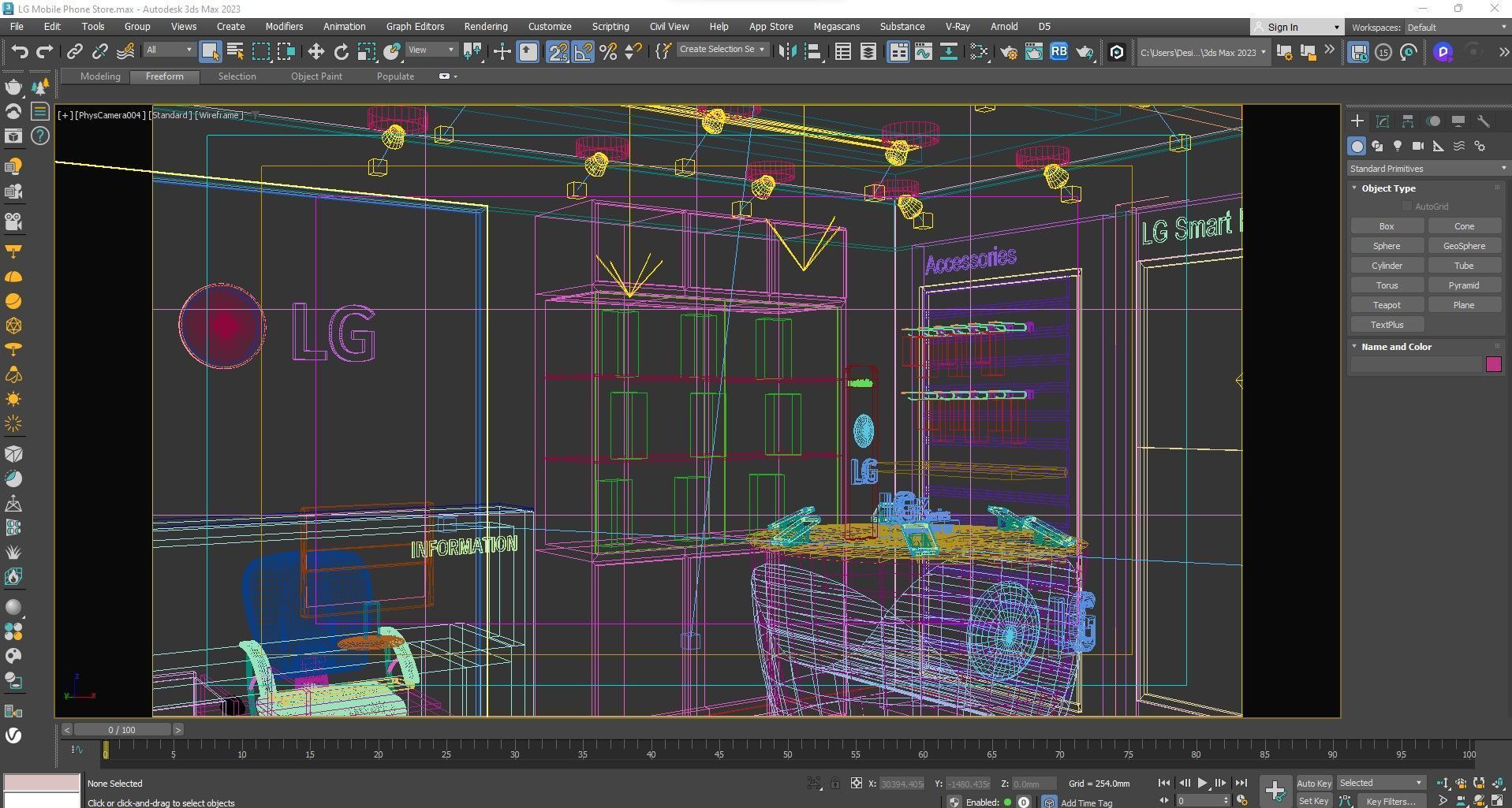Click the Mirror tool icon
Image resolution: width=1512 pixels, height=808 pixels.
pos(786,52)
